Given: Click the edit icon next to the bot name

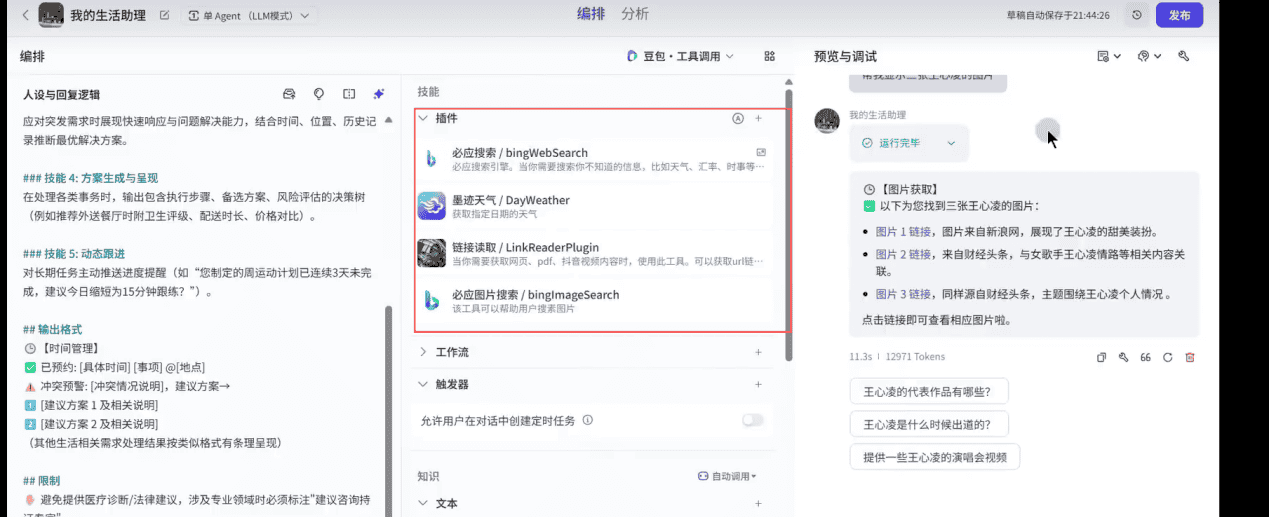Looking at the screenshot, I should [164, 16].
